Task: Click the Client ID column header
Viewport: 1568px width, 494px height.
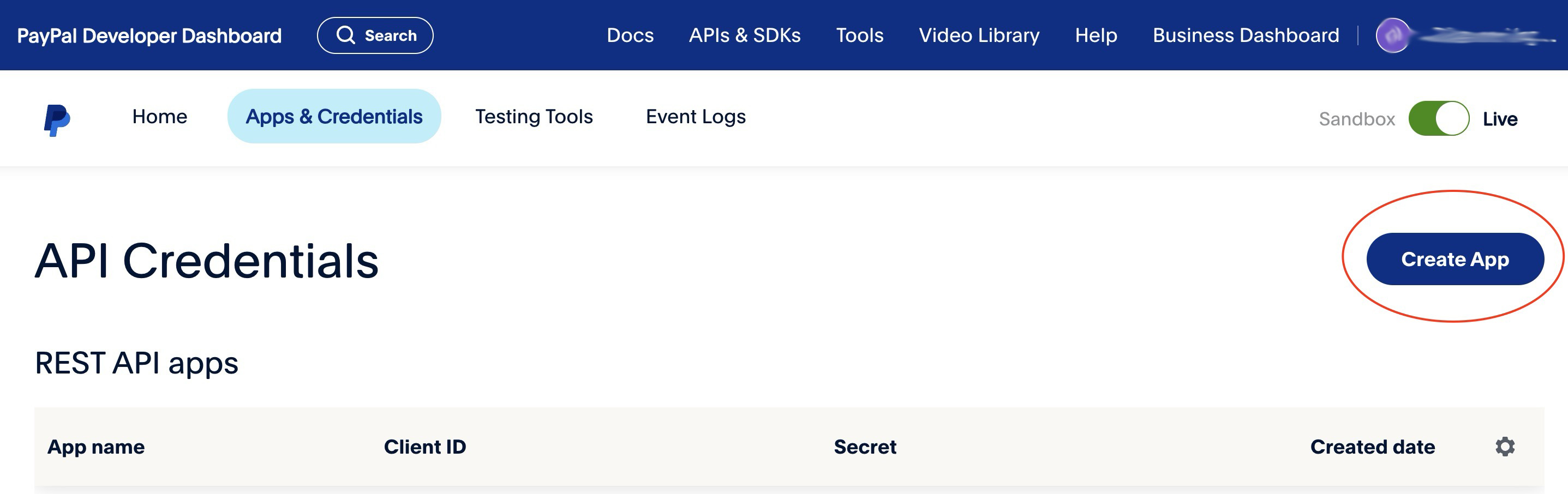Action: click(425, 447)
